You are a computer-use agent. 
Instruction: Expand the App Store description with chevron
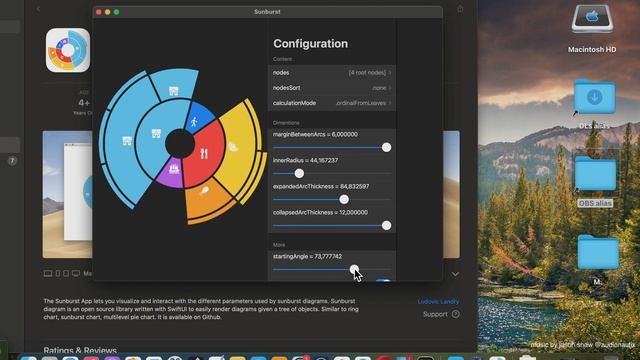click(x=455, y=274)
